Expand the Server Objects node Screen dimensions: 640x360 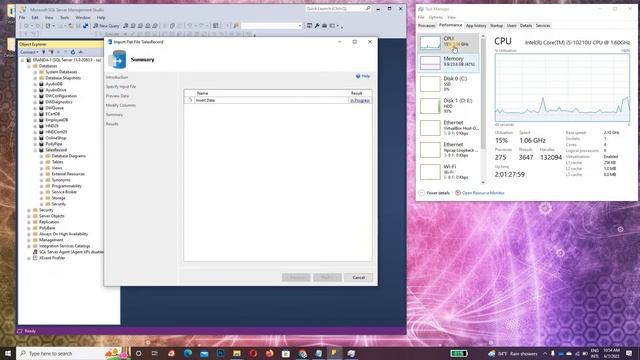point(29,216)
